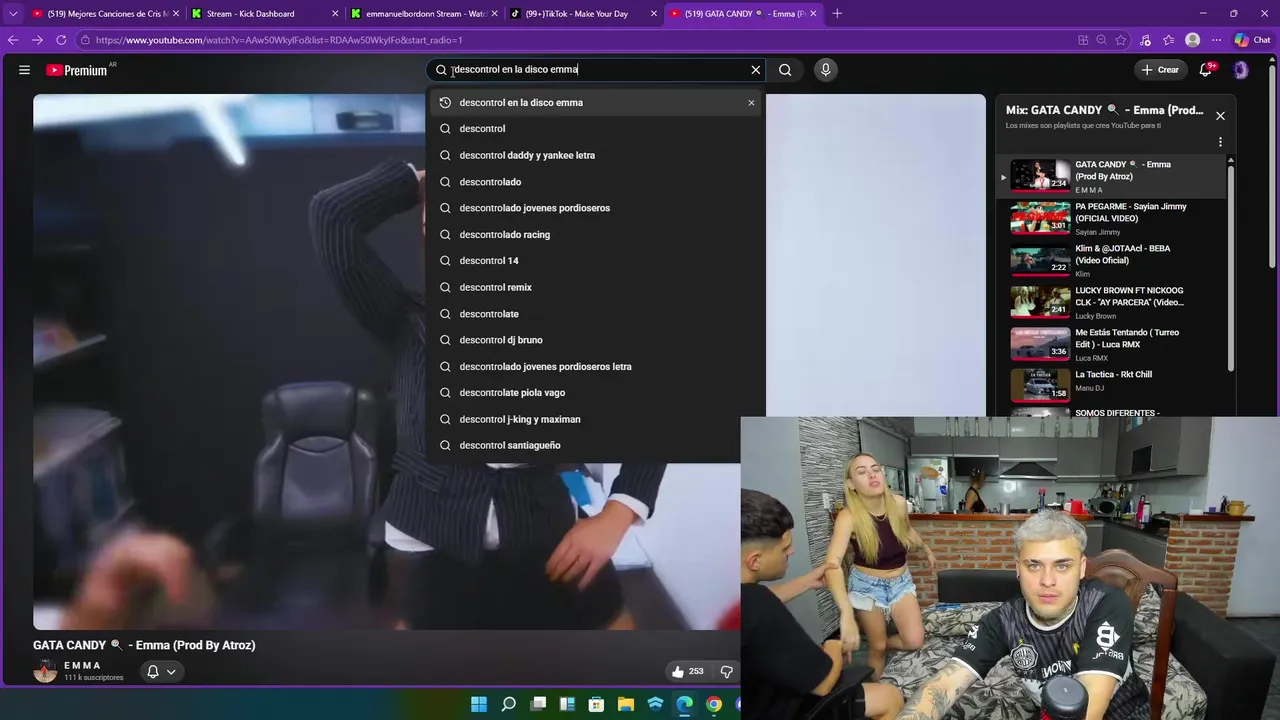Open the YouTube hamburger guide menu
The image size is (1280, 720).
pos(24,70)
